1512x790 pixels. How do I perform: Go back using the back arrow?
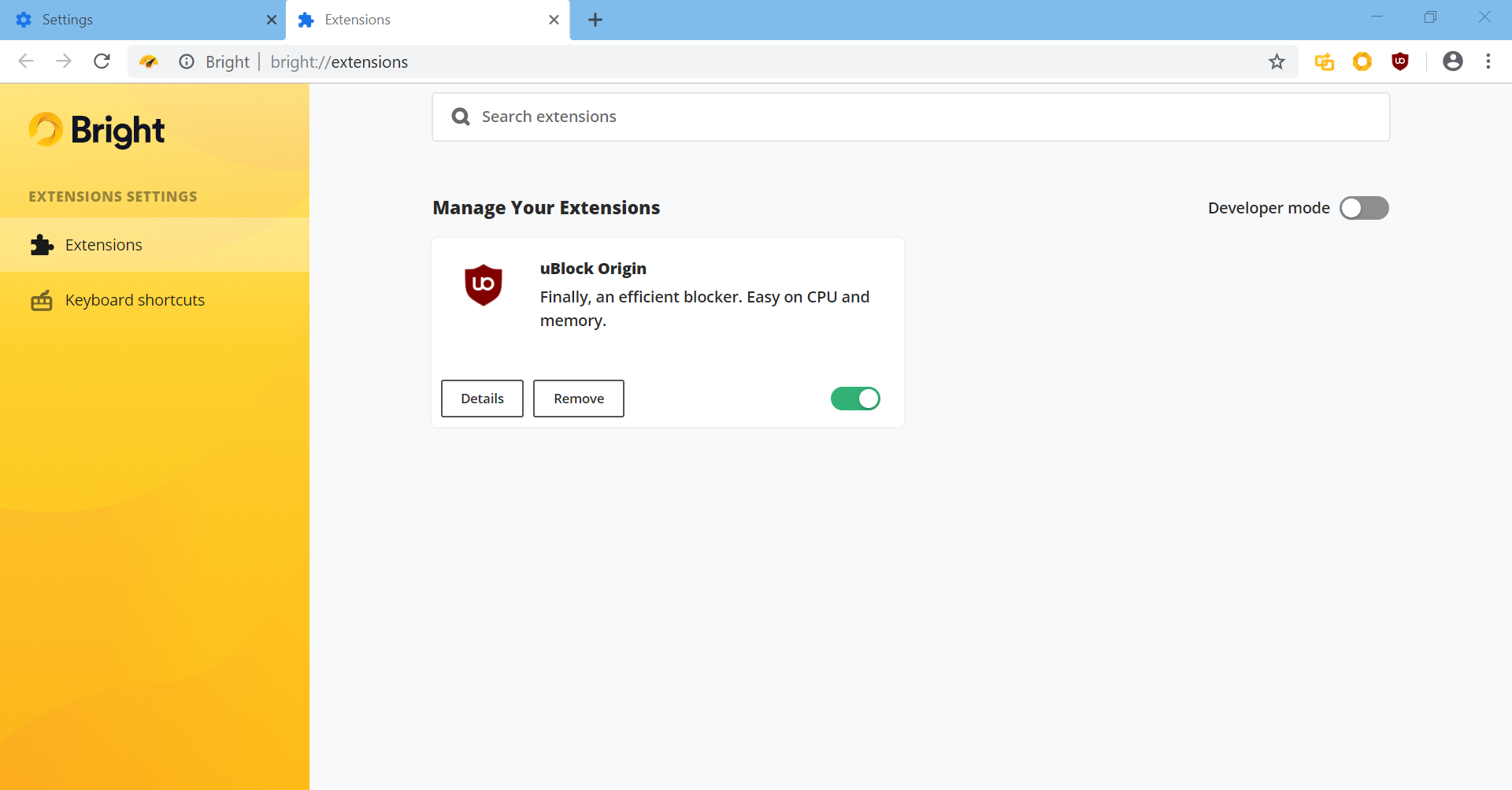tap(26, 61)
